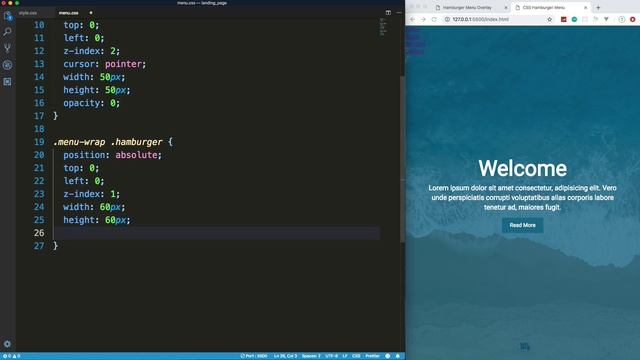
Task: Go forward in the browser
Action: [423, 19]
